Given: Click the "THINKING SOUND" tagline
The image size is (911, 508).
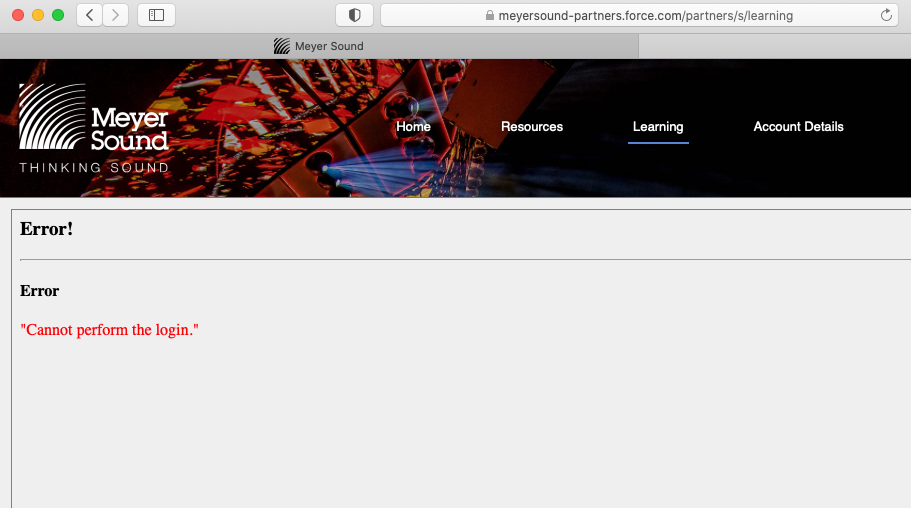Looking at the screenshot, I should (x=94, y=167).
